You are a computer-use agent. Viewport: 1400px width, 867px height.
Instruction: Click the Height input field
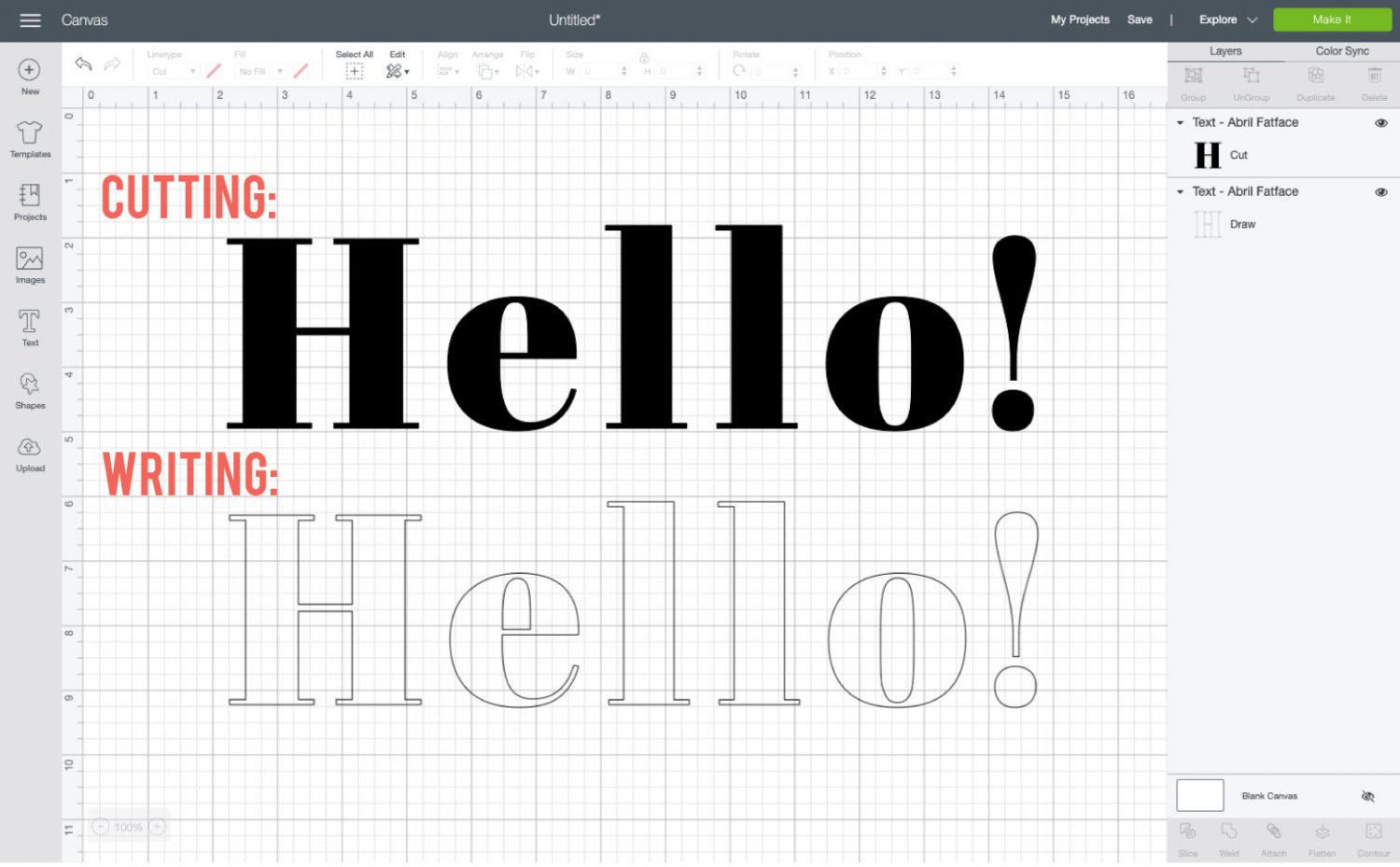coord(676,71)
